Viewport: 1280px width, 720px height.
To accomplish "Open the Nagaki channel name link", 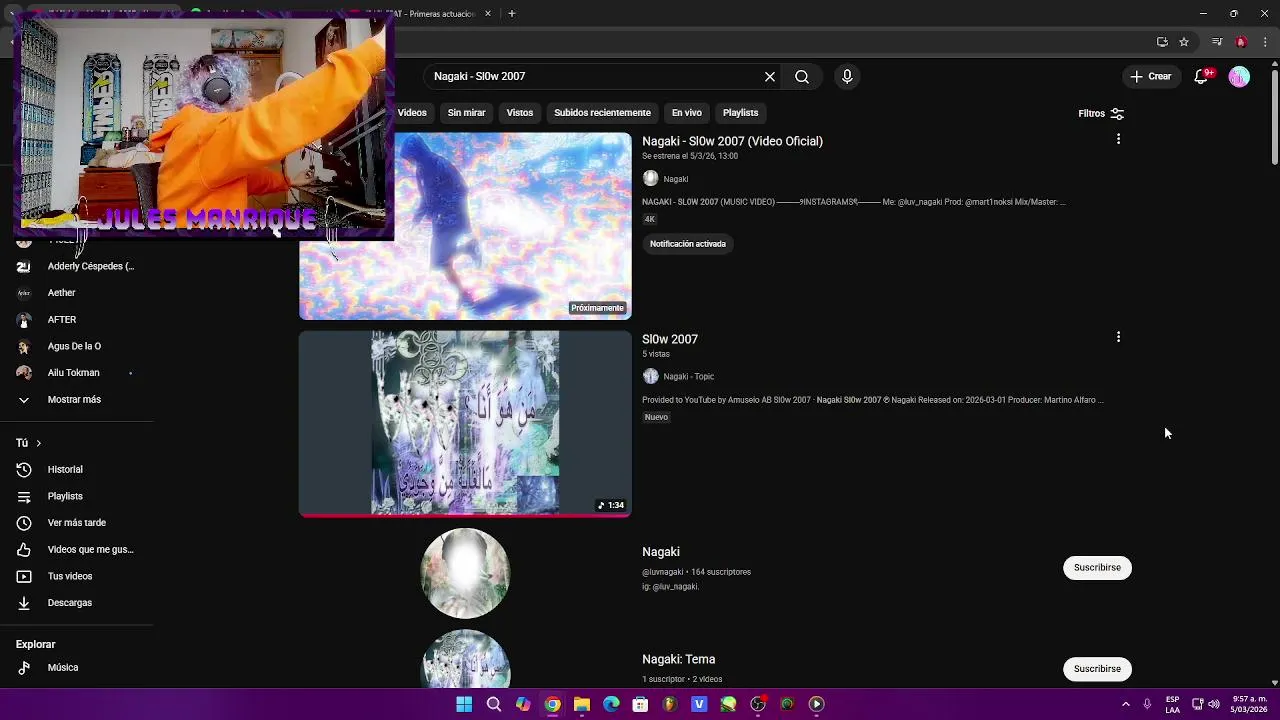I will (x=661, y=552).
